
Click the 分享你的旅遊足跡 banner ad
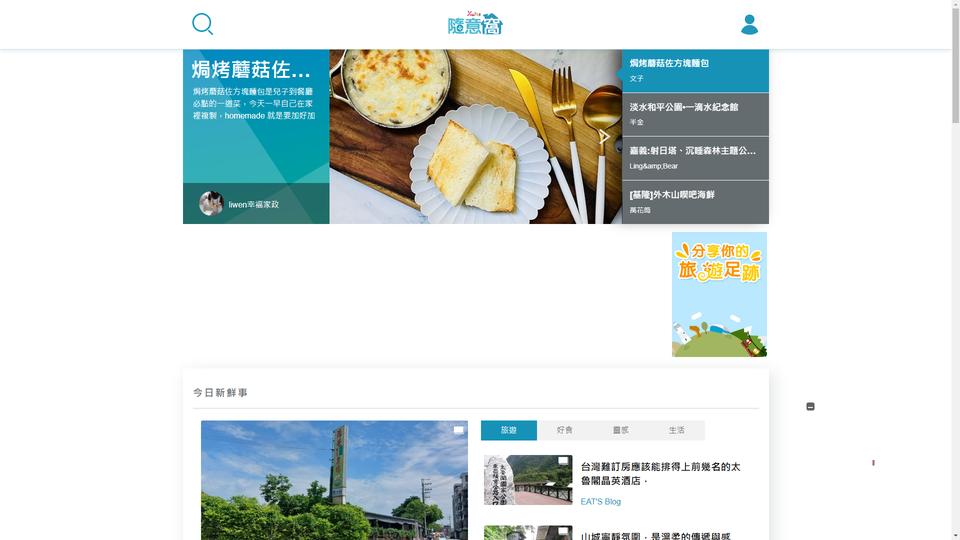[x=719, y=294]
